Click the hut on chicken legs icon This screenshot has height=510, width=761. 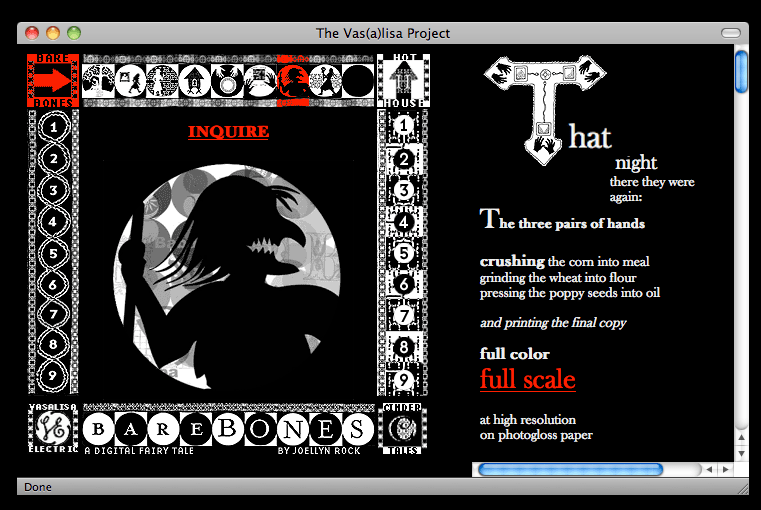click(x=193, y=79)
